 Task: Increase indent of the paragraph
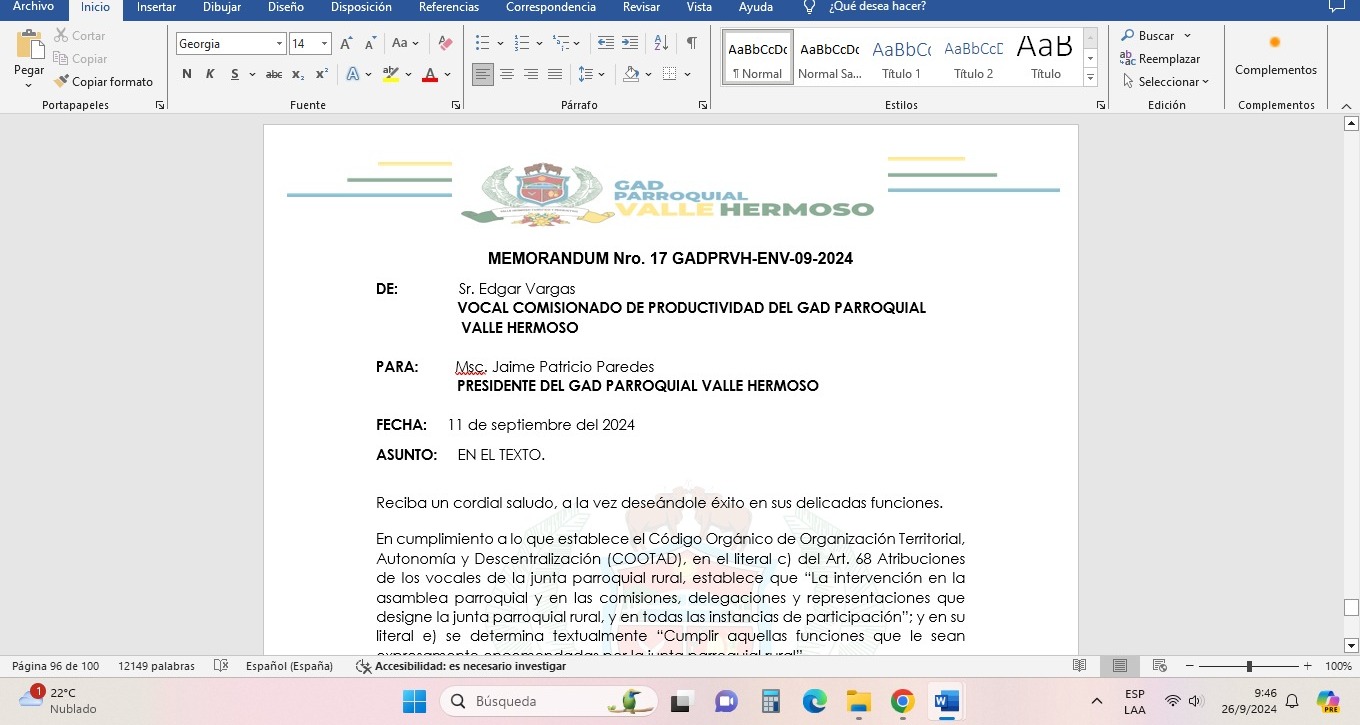[x=630, y=44]
